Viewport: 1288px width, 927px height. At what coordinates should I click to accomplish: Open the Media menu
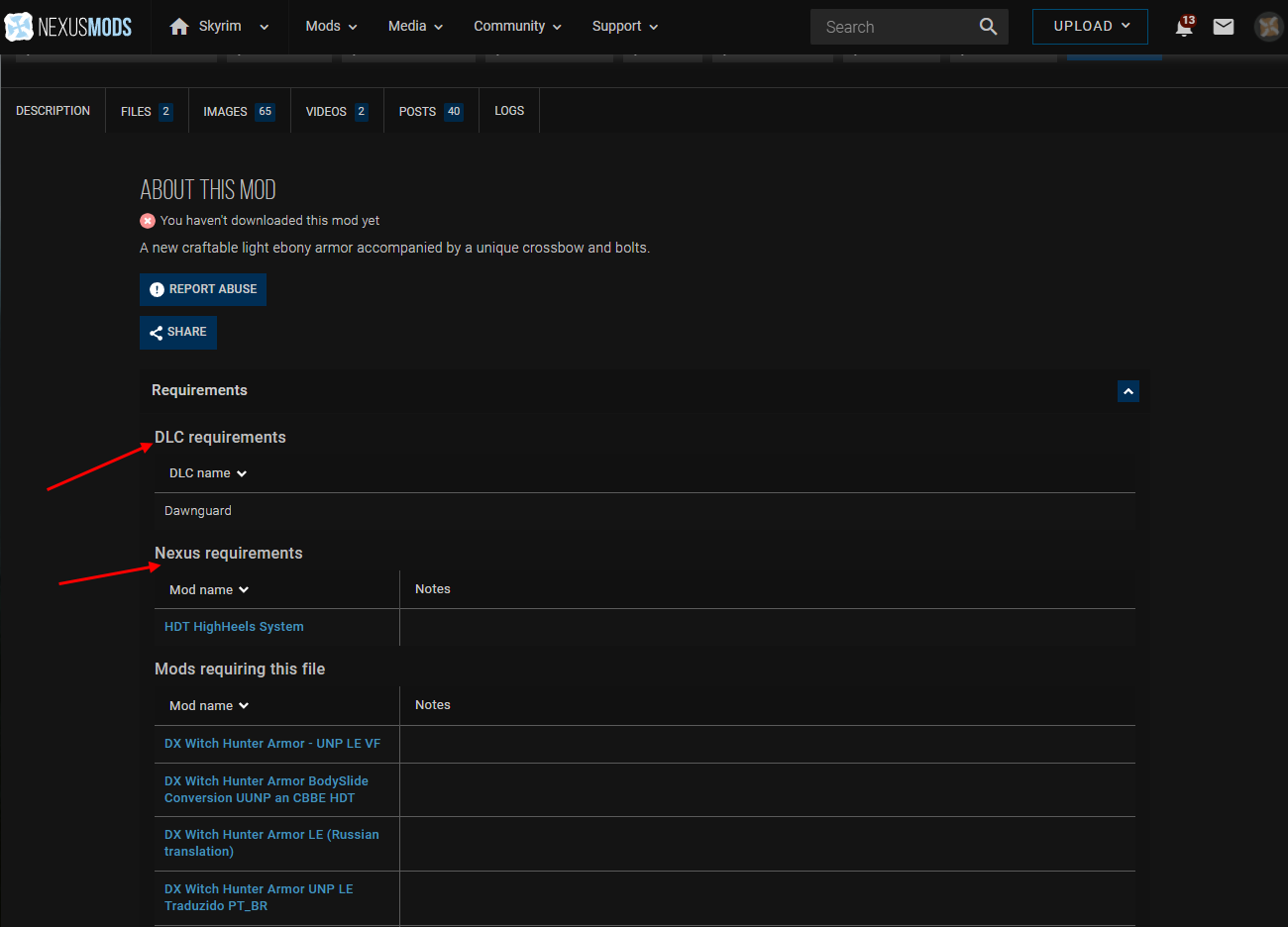[415, 27]
